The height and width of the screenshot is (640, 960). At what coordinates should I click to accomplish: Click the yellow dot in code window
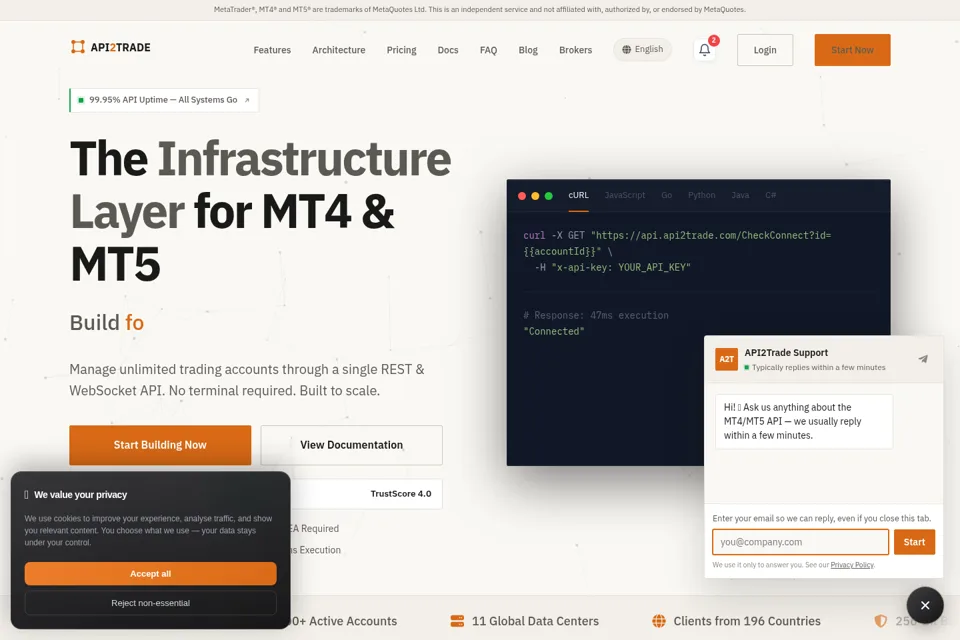click(535, 196)
